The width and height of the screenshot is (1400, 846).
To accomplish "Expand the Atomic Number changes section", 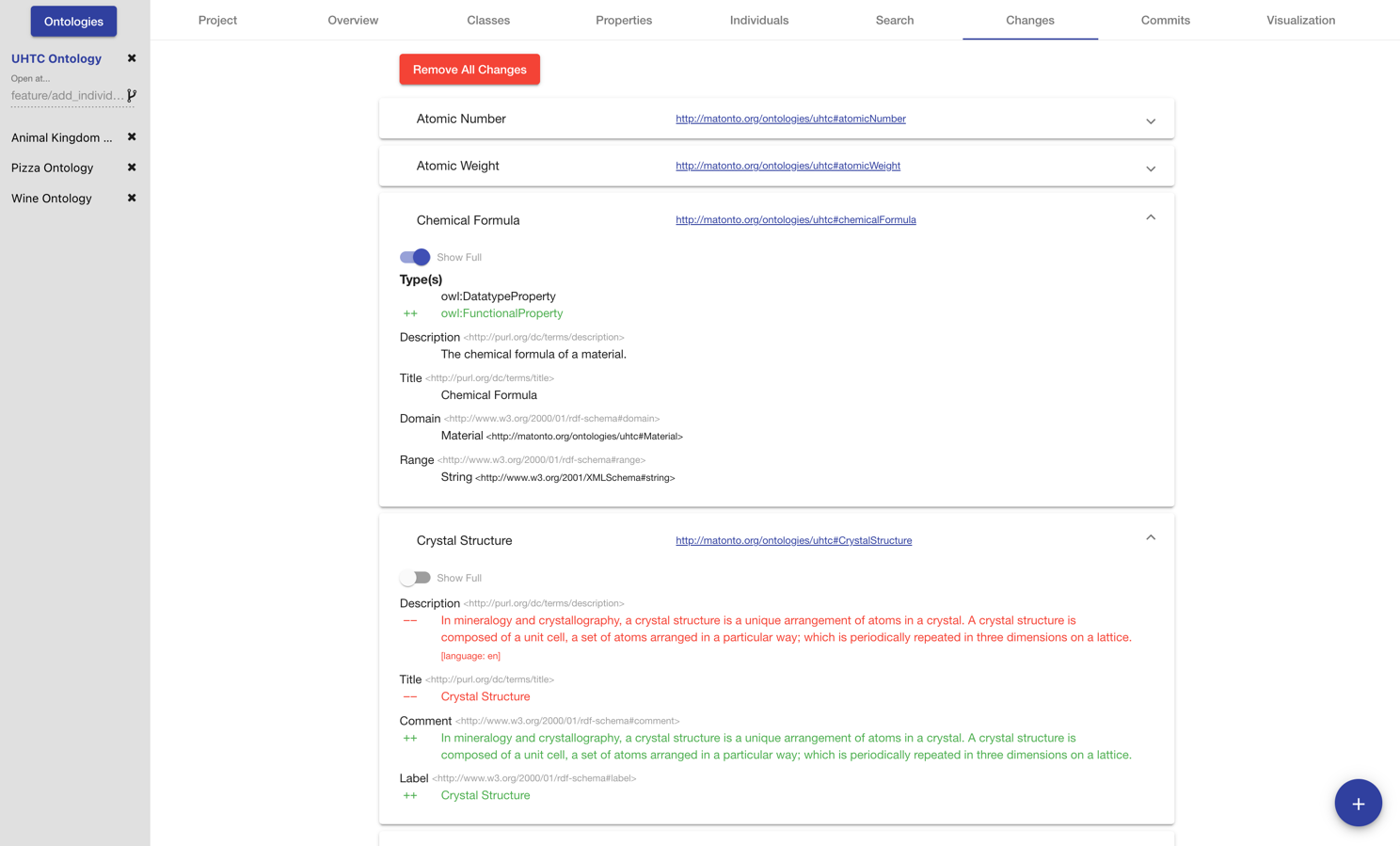I will (x=1150, y=121).
